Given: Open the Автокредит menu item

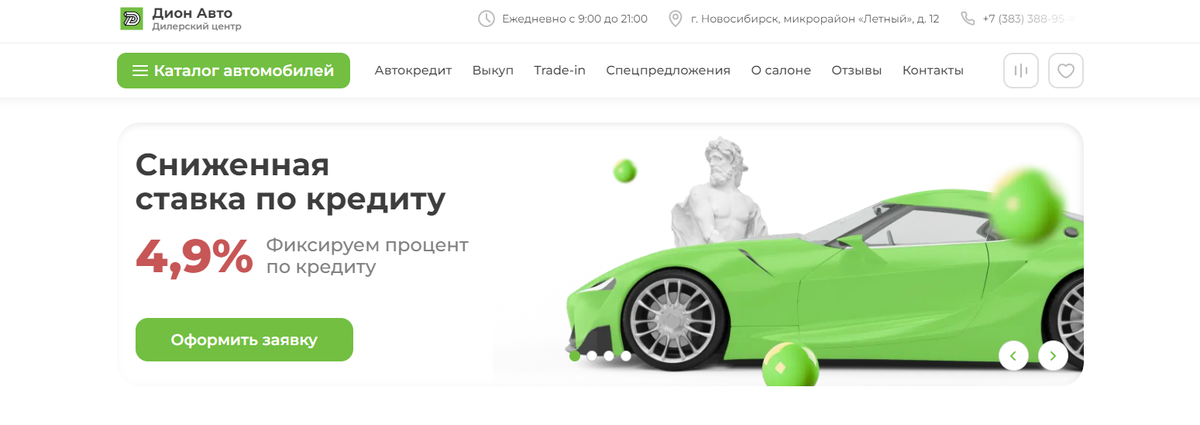Looking at the screenshot, I should 413,71.
